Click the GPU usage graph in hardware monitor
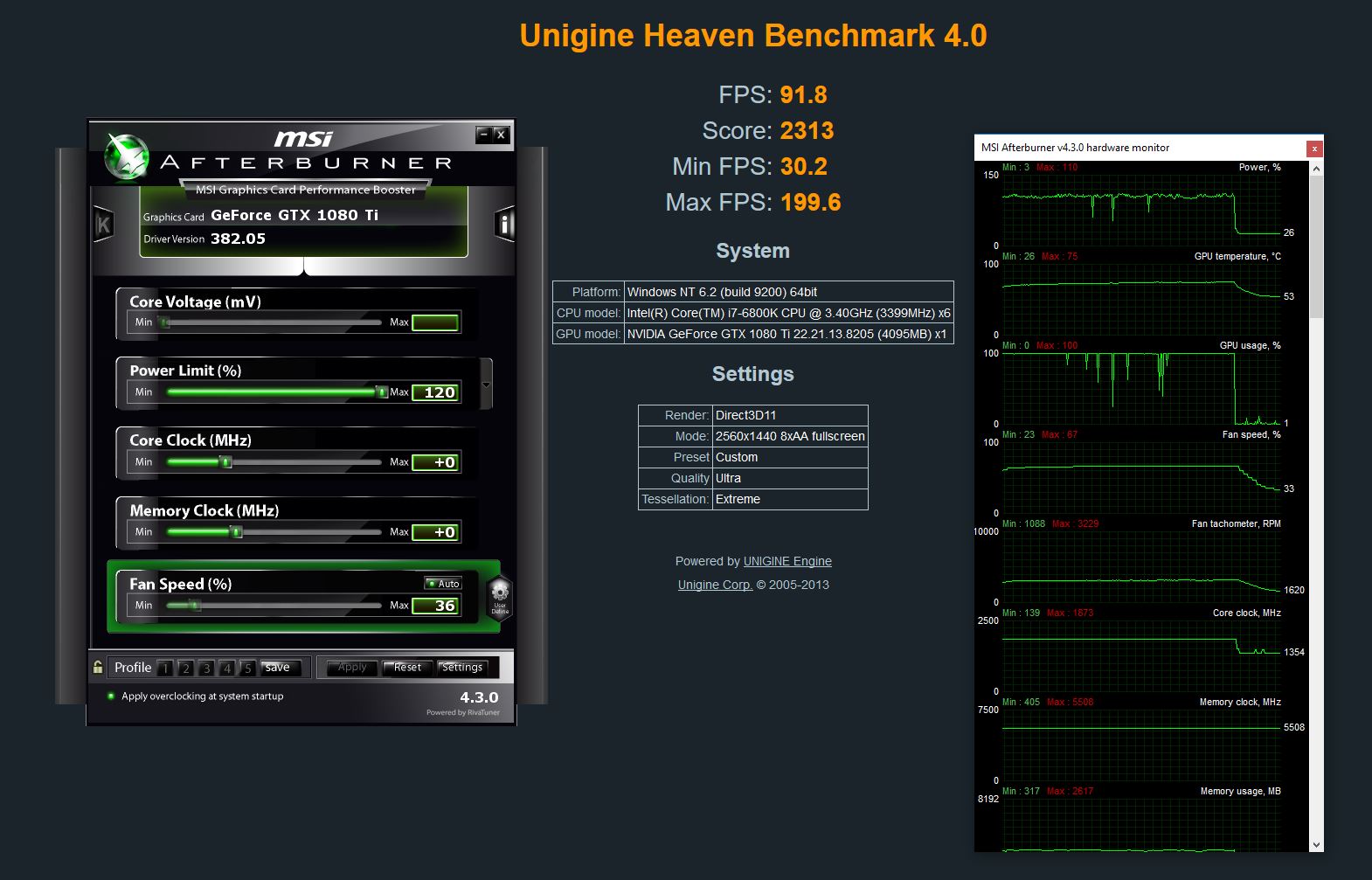Screen dimensions: 1372x880 point(1141,388)
